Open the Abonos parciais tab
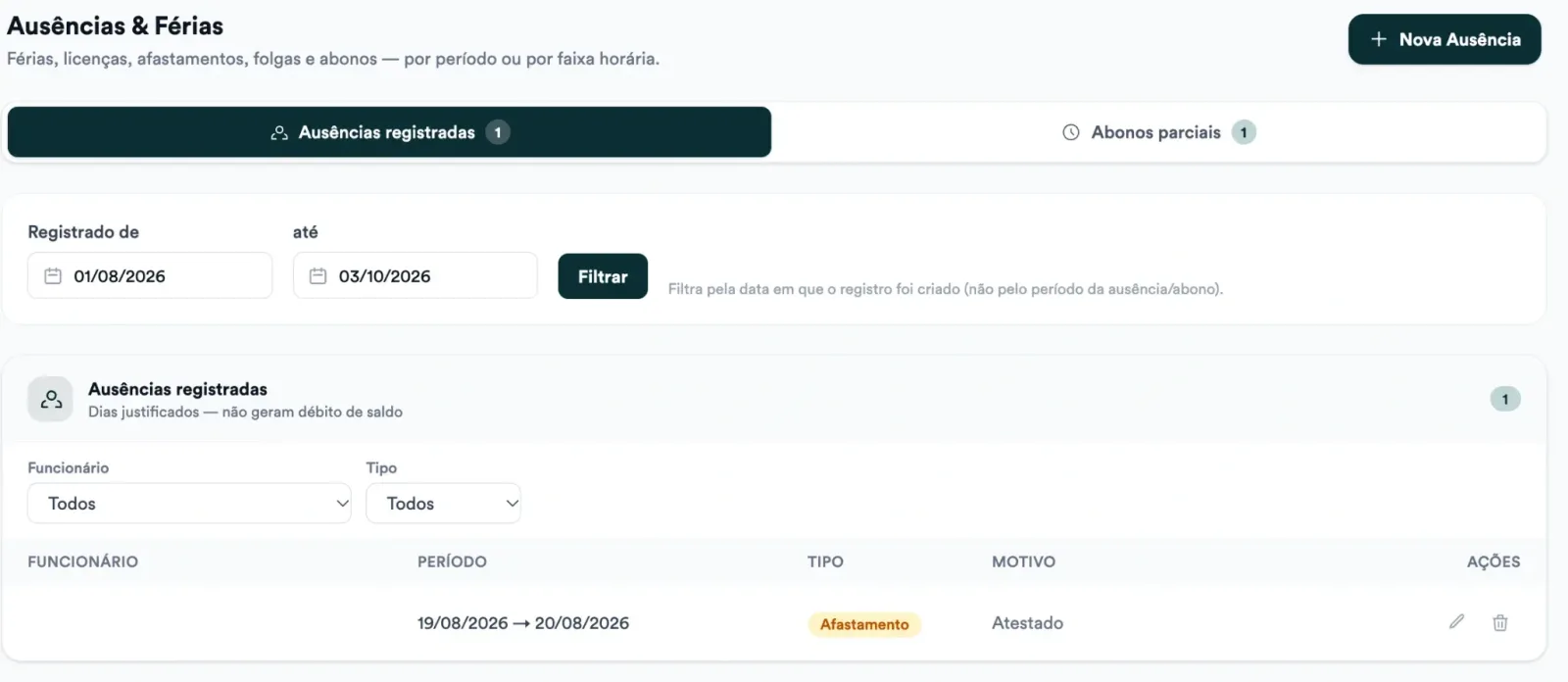 click(1158, 132)
